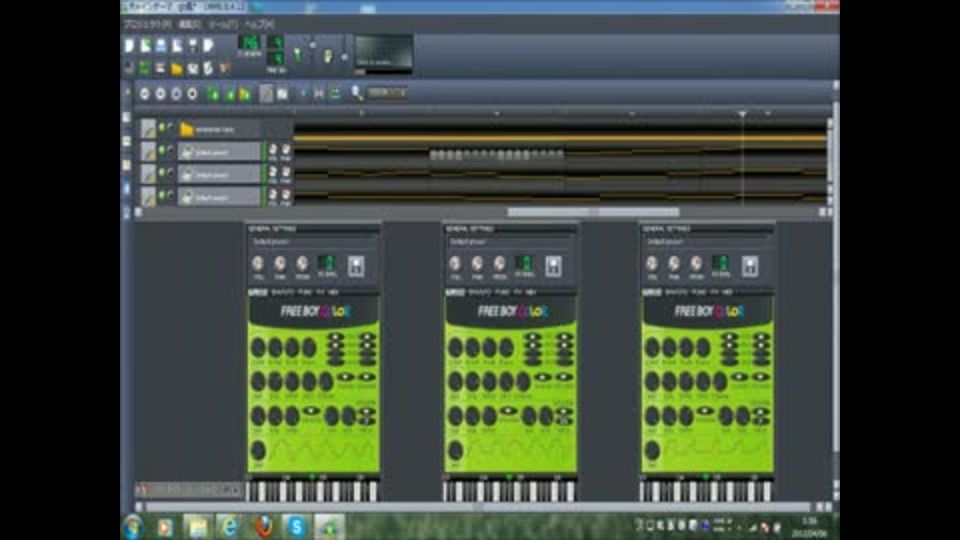The height and width of the screenshot is (540, 960).
Task: Click the orange-red icon ending second toolbar row
Action: click(x=225, y=68)
